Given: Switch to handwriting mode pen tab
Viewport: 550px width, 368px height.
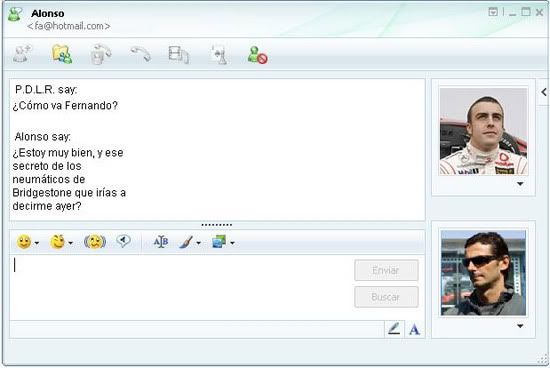Looking at the screenshot, I should [x=394, y=329].
